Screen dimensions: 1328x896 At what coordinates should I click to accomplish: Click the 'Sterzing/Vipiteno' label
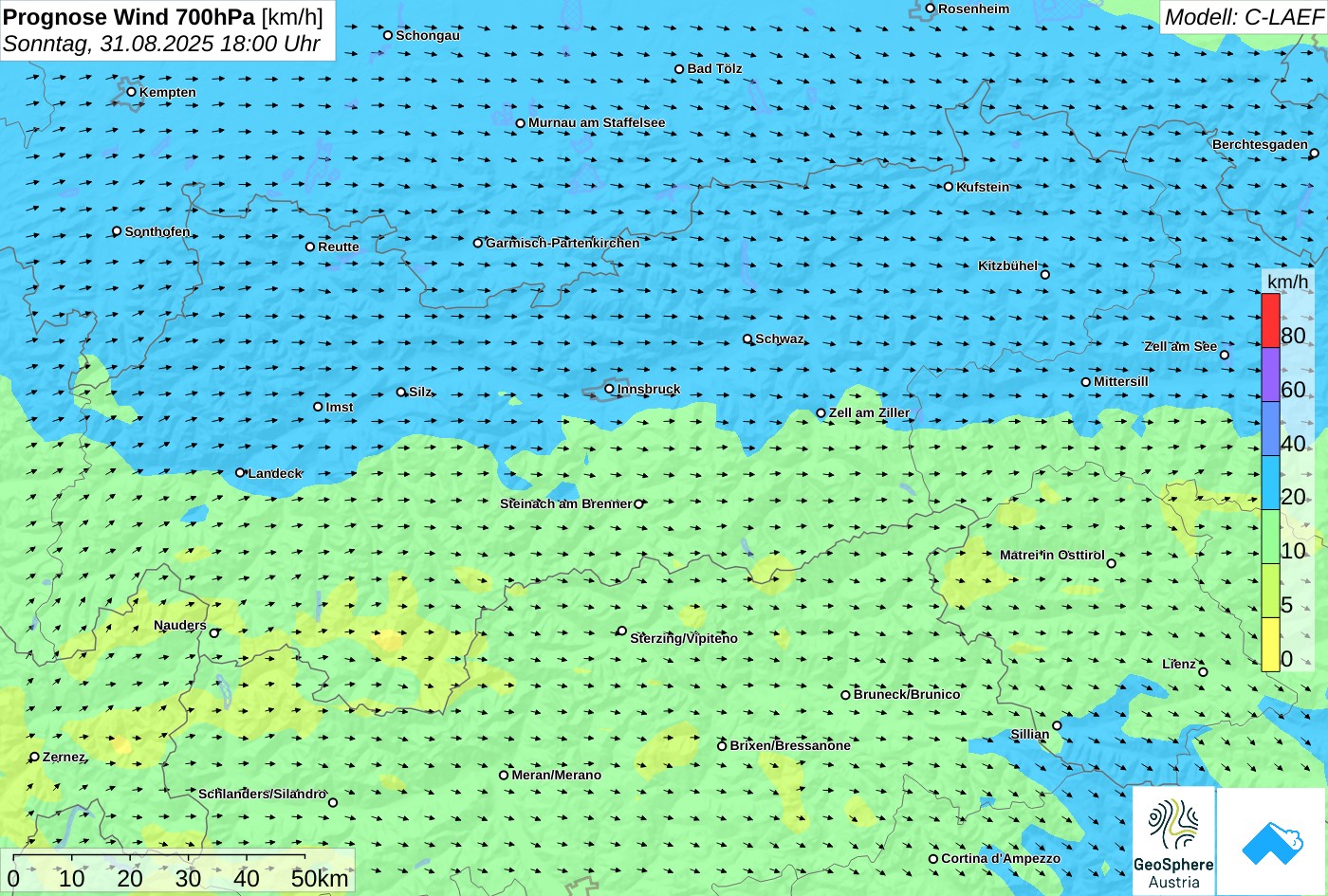click(x=684, y=638)
